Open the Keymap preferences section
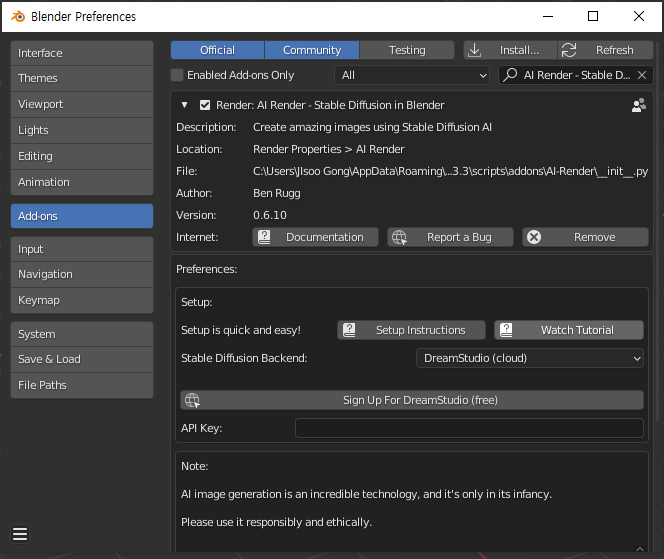The width and height of the screenshot is (664, 559). (82, 300)
